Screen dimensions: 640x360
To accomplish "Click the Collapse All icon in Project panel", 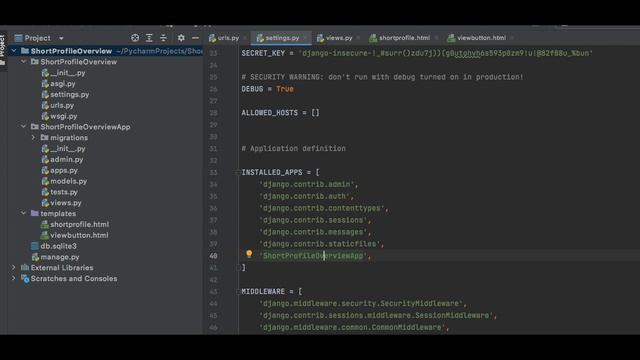I will pos(163,38).
